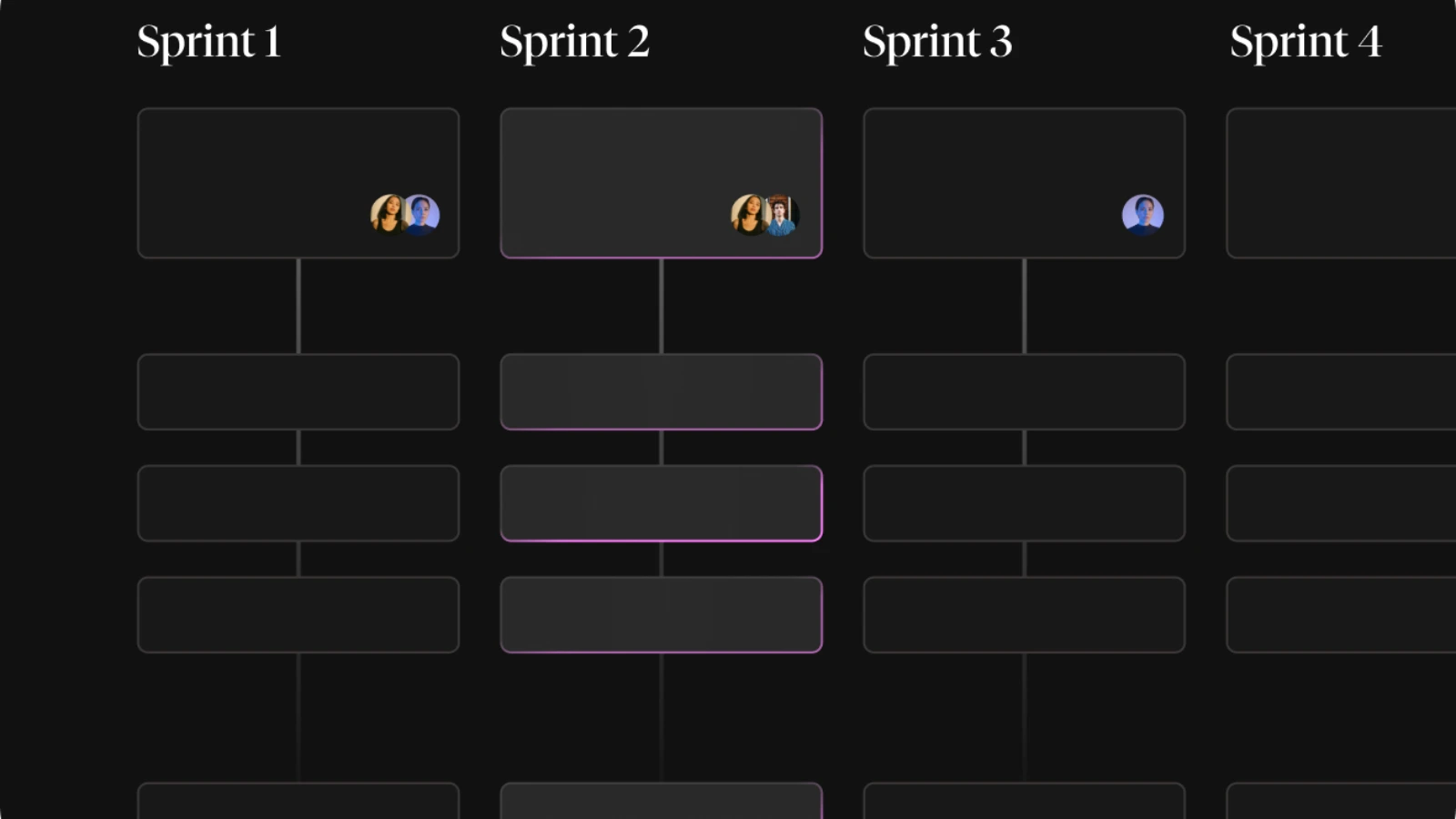Open the Sprint 4 heading
This screenshot has width=1456, height=819.
pyautogui.click(x=1306, y=42)
